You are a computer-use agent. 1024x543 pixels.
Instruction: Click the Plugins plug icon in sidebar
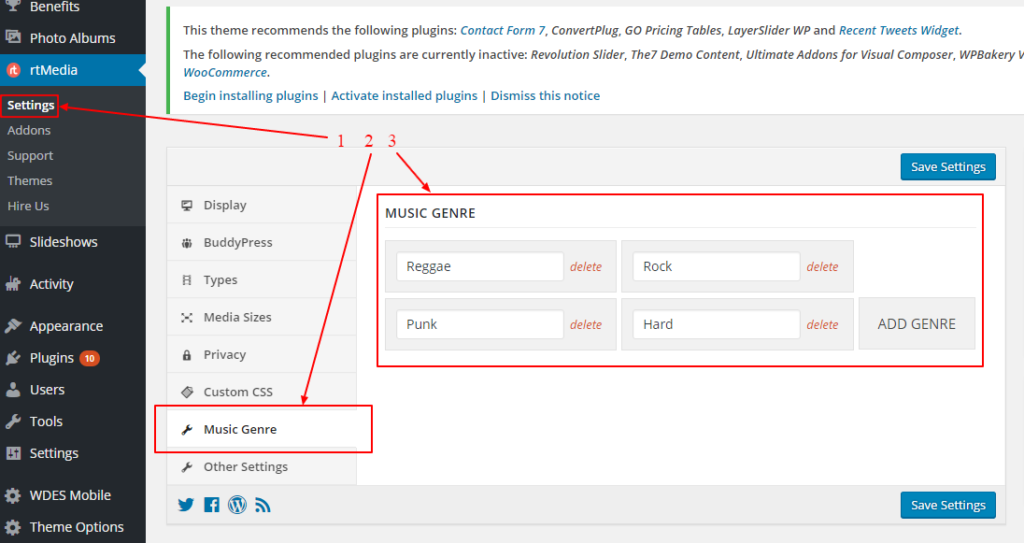coord(13,358)
